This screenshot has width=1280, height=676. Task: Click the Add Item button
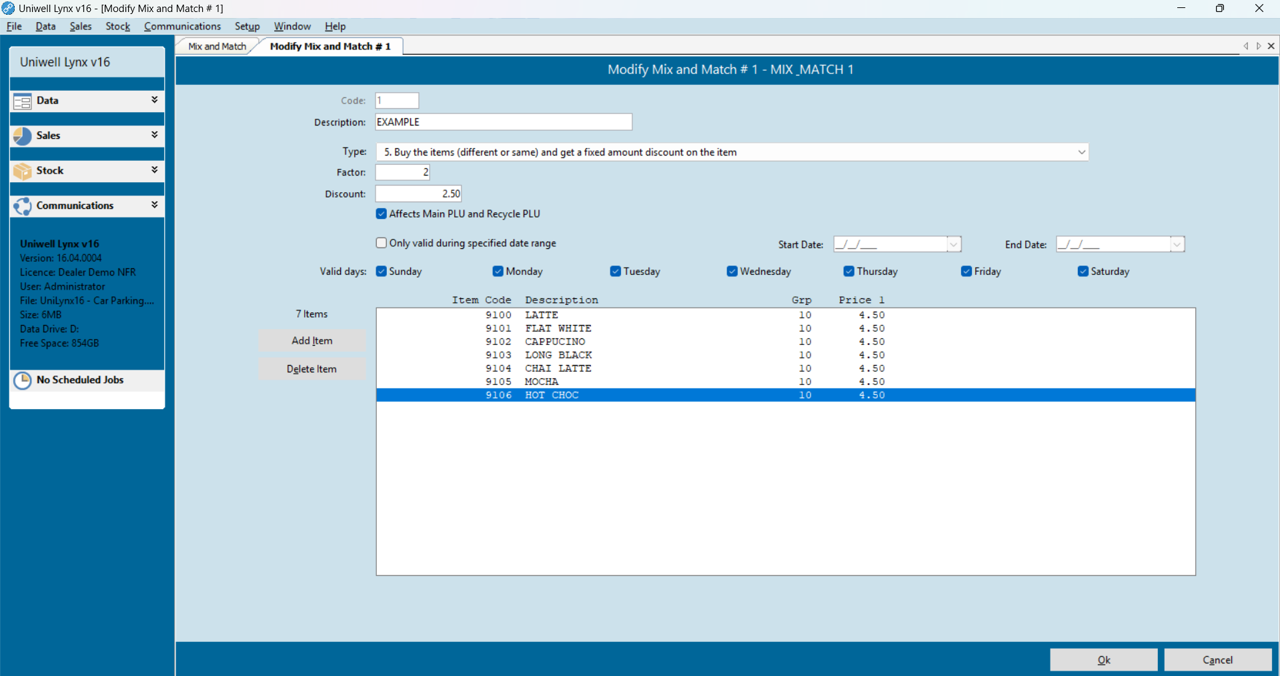312,341
